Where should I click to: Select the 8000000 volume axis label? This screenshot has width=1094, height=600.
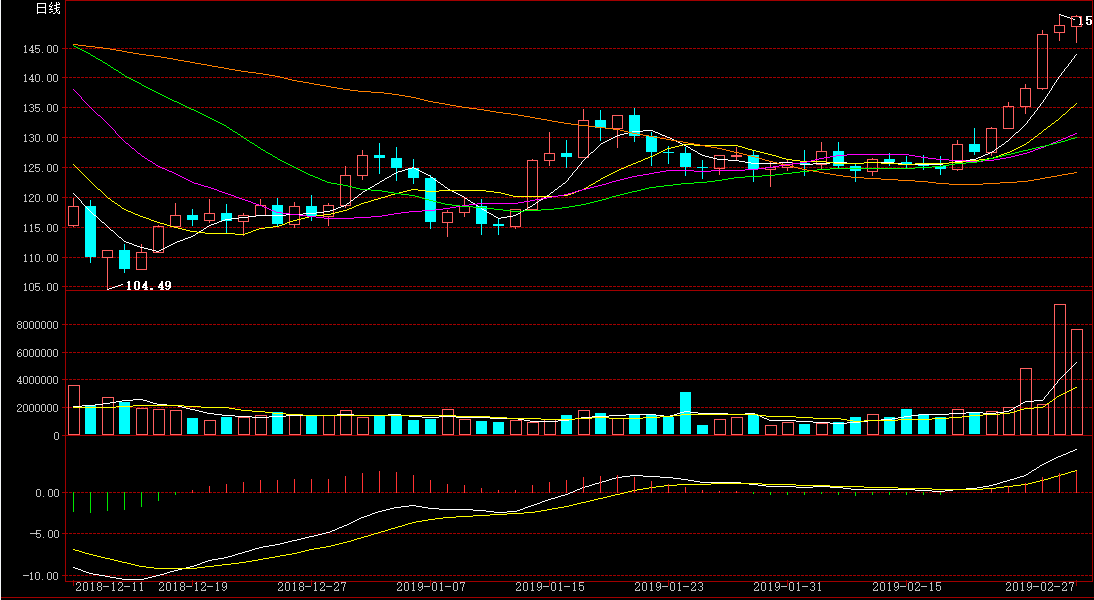point(36,325)
